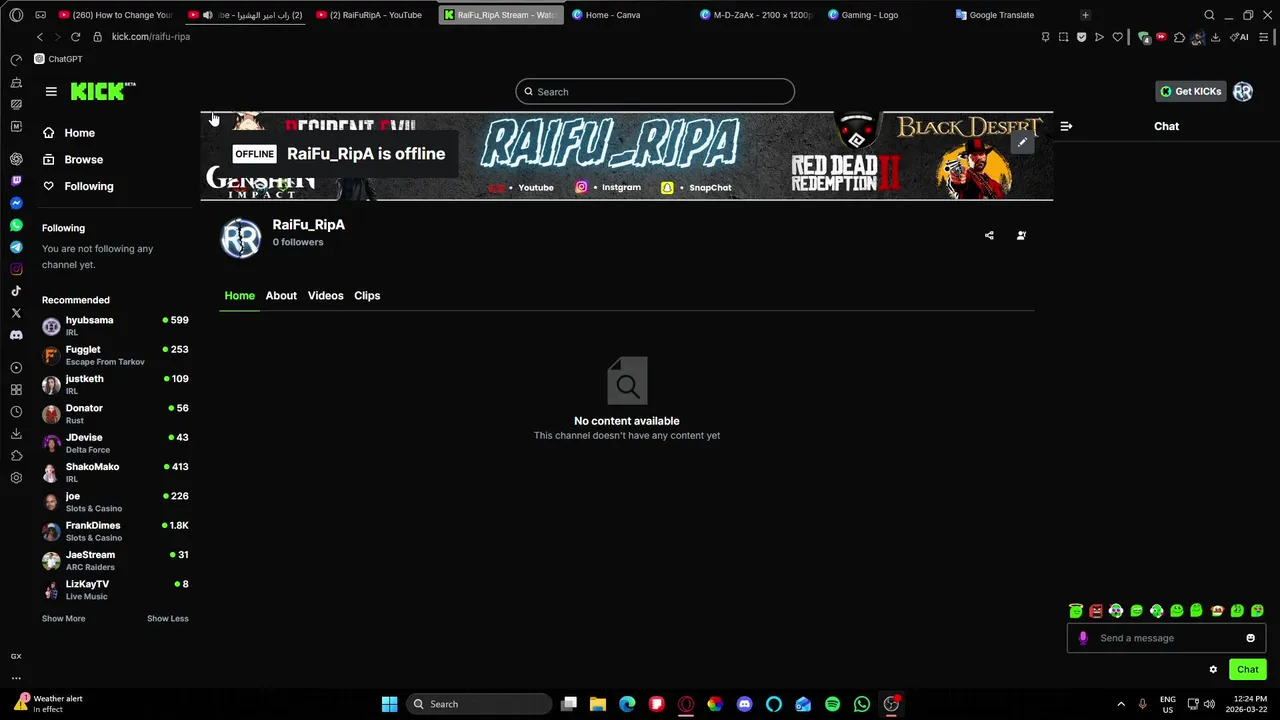
Task: Open recommended channel FrankDimes
Action: [115, 531]
